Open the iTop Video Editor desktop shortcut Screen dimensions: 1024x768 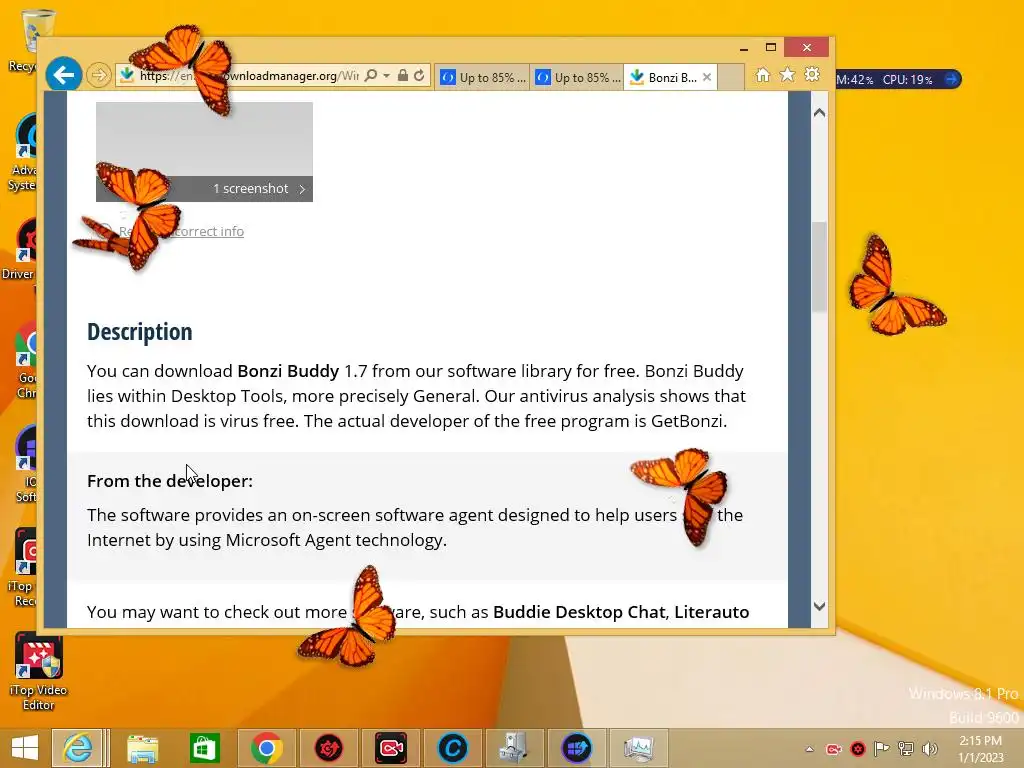click(x=39, y=671)
